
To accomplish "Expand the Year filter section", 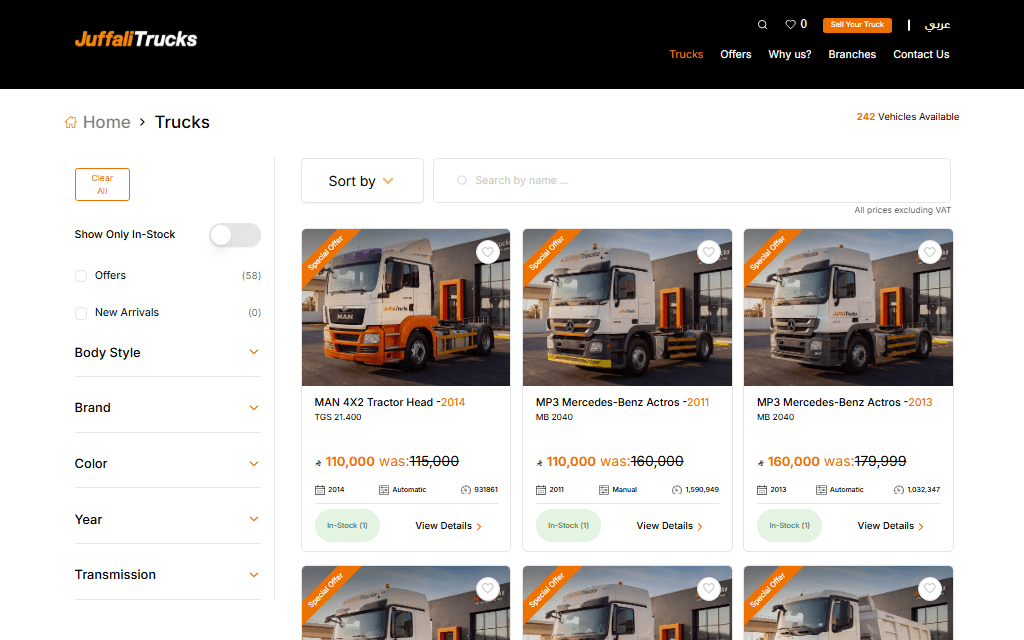I will [168, 519].
